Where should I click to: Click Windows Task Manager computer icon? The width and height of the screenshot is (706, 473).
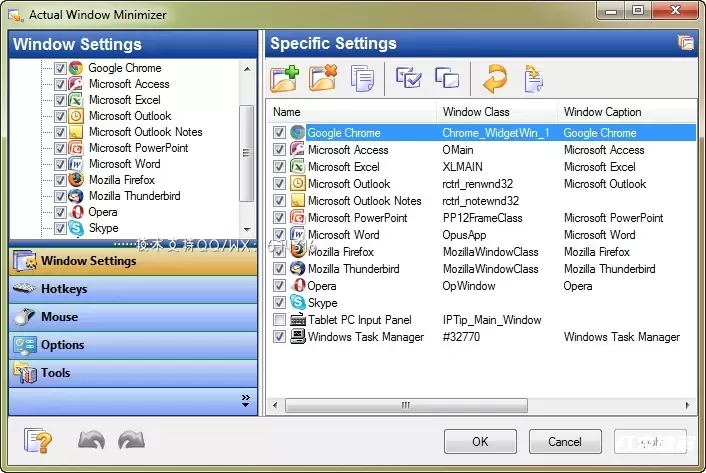pyautogui.click(x=298, y=337)
